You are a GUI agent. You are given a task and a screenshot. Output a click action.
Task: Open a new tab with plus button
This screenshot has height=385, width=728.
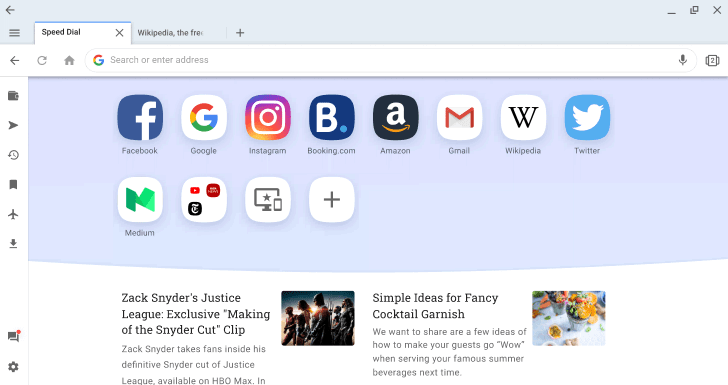tap(240, 33)
